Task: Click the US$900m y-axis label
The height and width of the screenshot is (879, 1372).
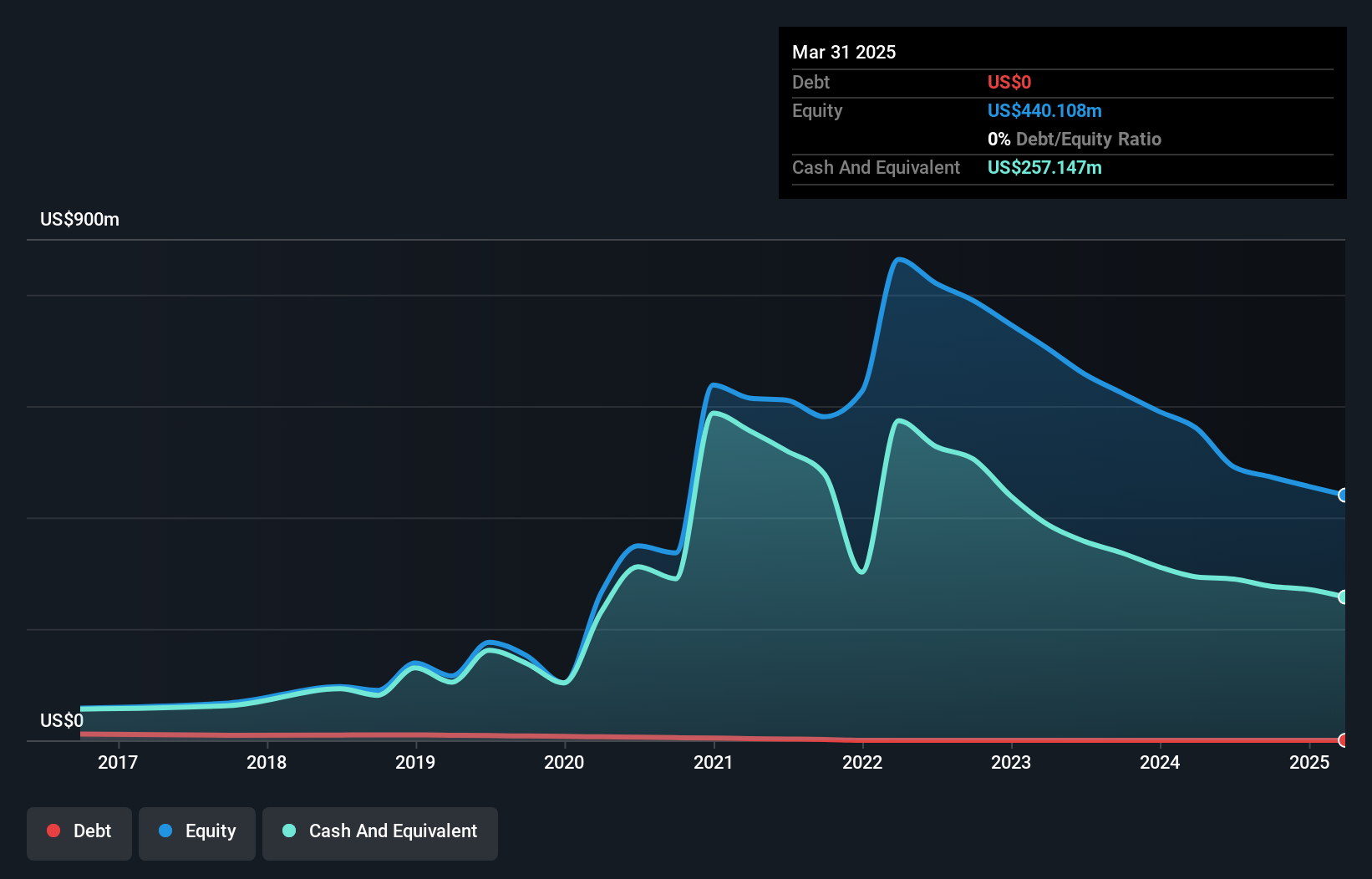Action: pyautogui.click(x=80, y=220)
